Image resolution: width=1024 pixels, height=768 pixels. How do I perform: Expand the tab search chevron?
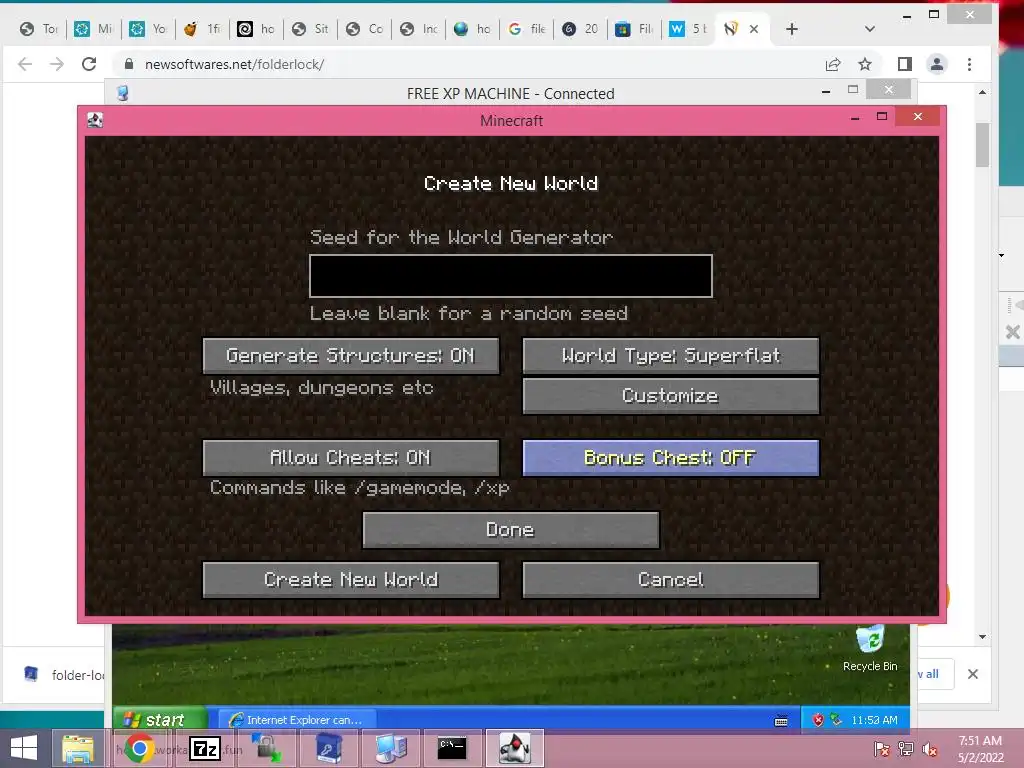[x=869, y=29]
